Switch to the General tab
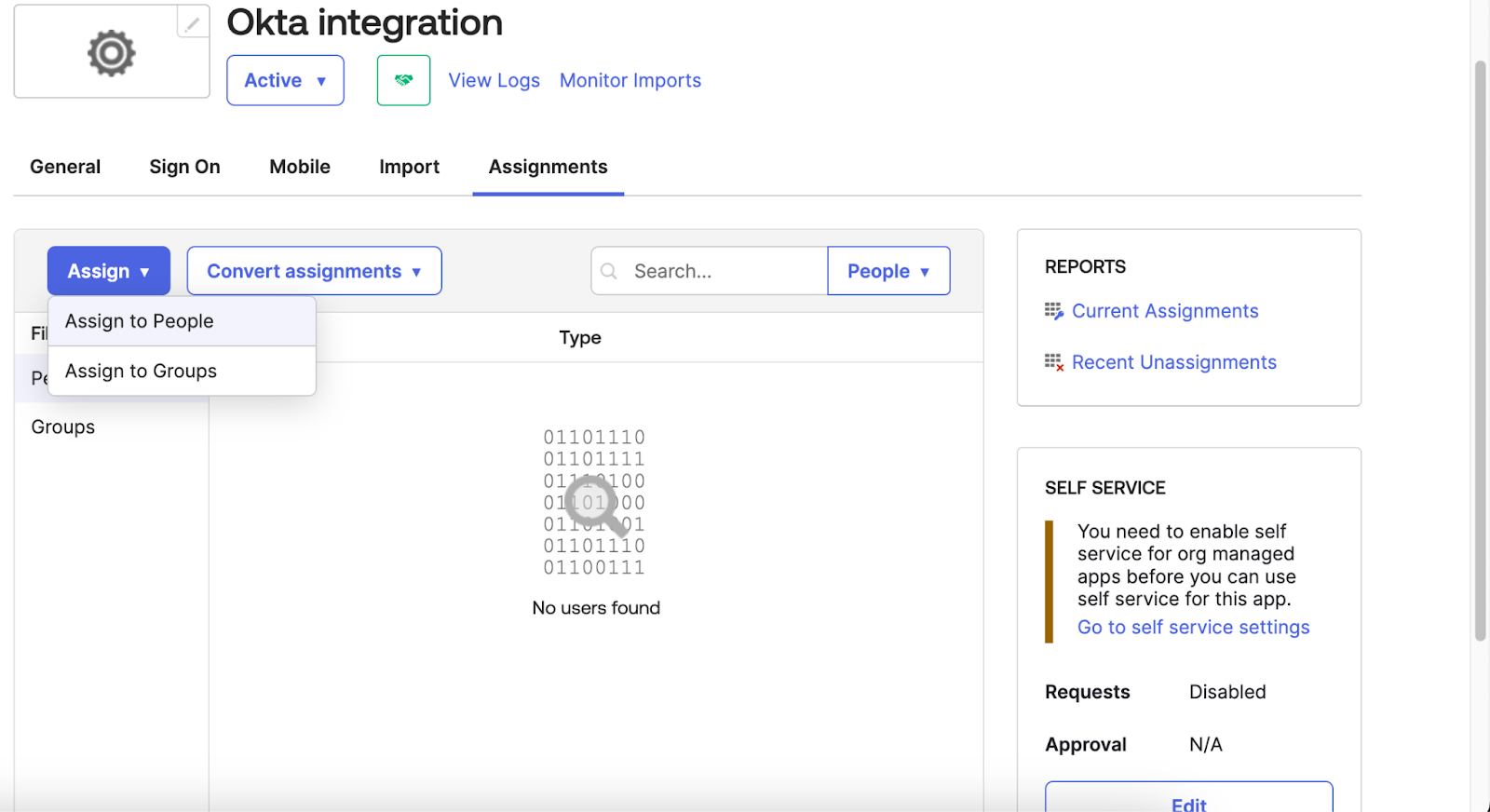This screenshot has height=812, width=1490. click(65, 167)
